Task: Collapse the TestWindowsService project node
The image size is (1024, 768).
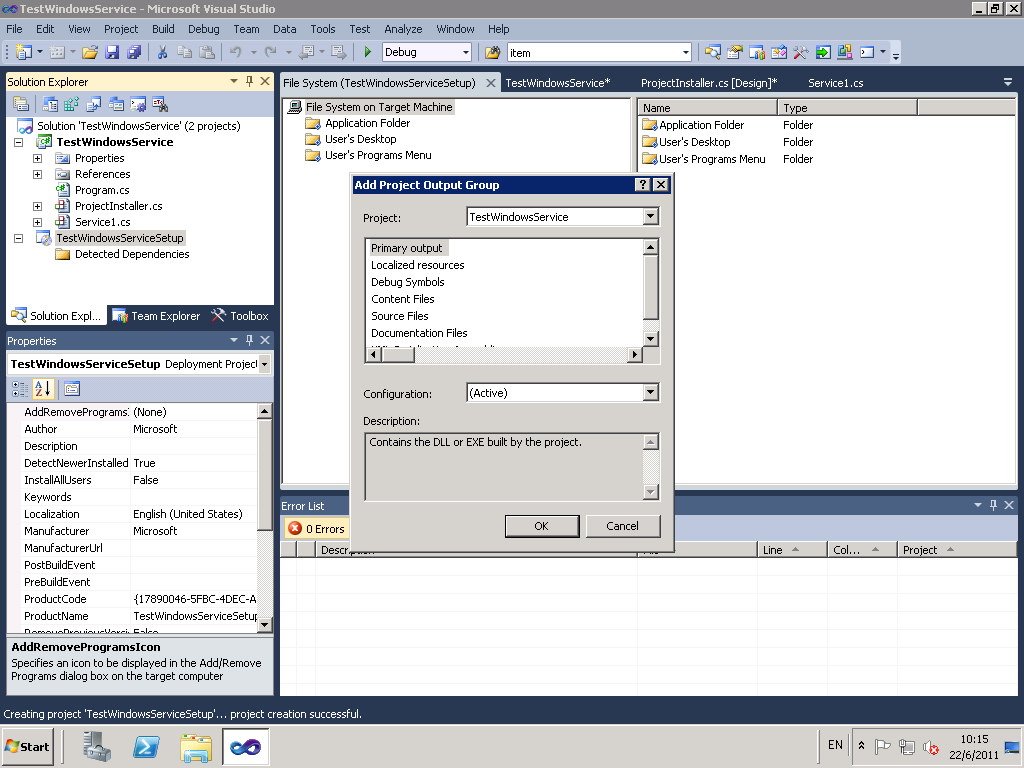Action: tap(18, 142)
